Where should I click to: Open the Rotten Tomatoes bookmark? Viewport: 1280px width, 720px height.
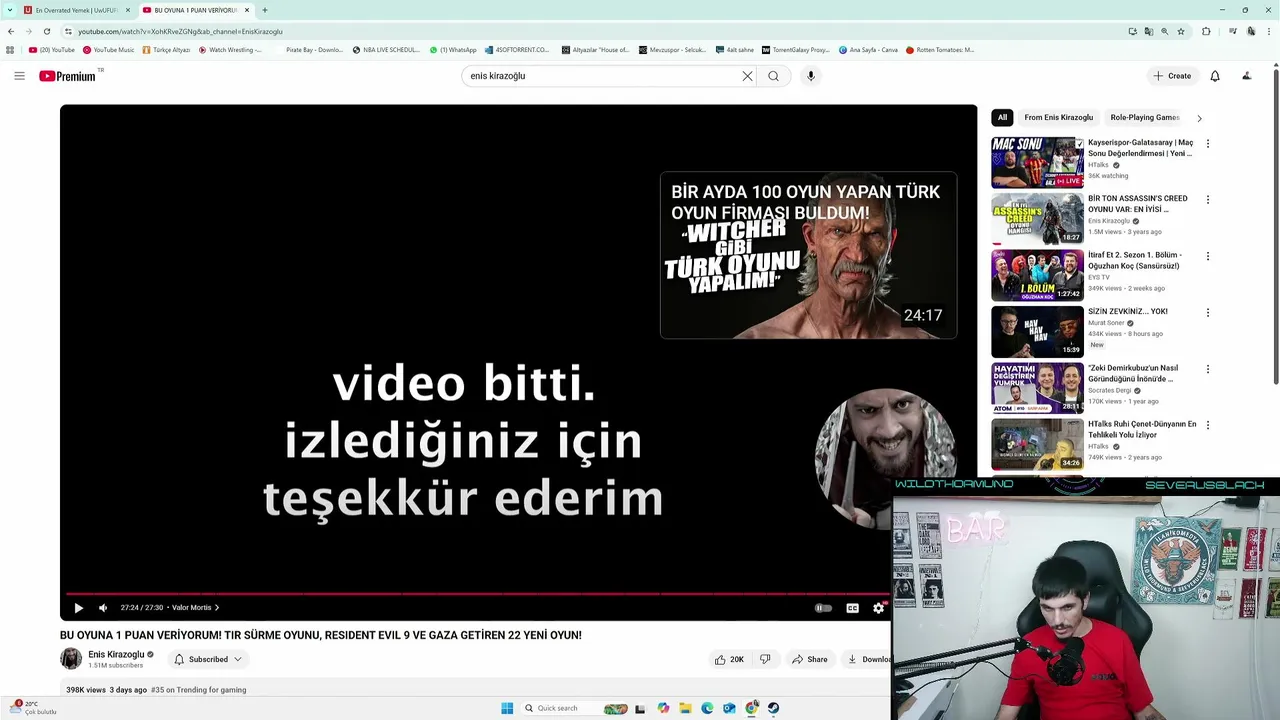(x=940, y=50)
